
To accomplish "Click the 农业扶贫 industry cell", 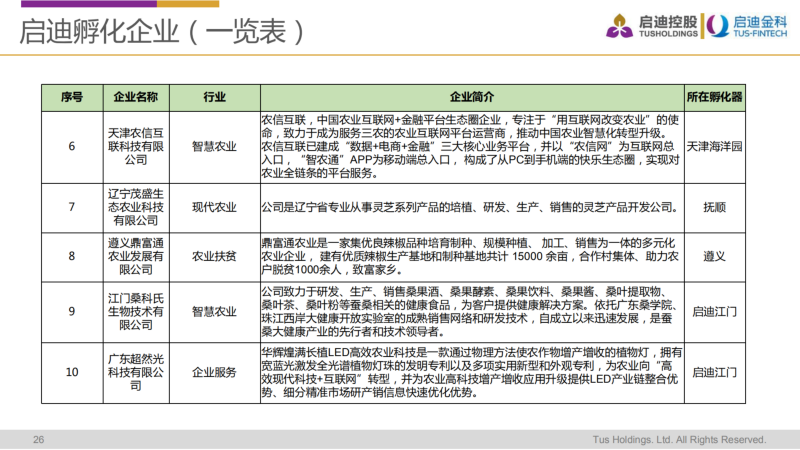I will [x=214, y=257].
